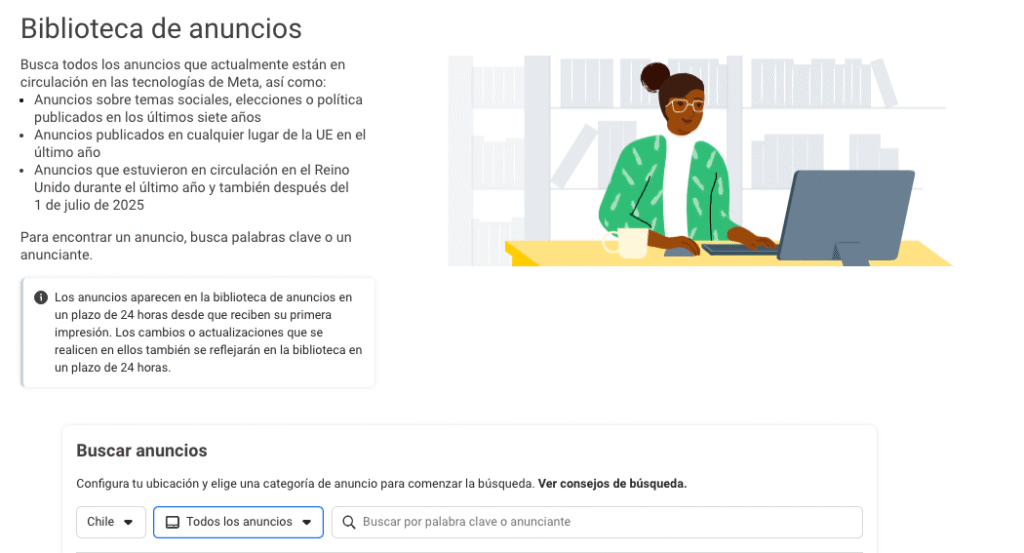Click the woman's glasses in the illustration
Viewport: 1024px width, 553px height.
click(684, 105)
